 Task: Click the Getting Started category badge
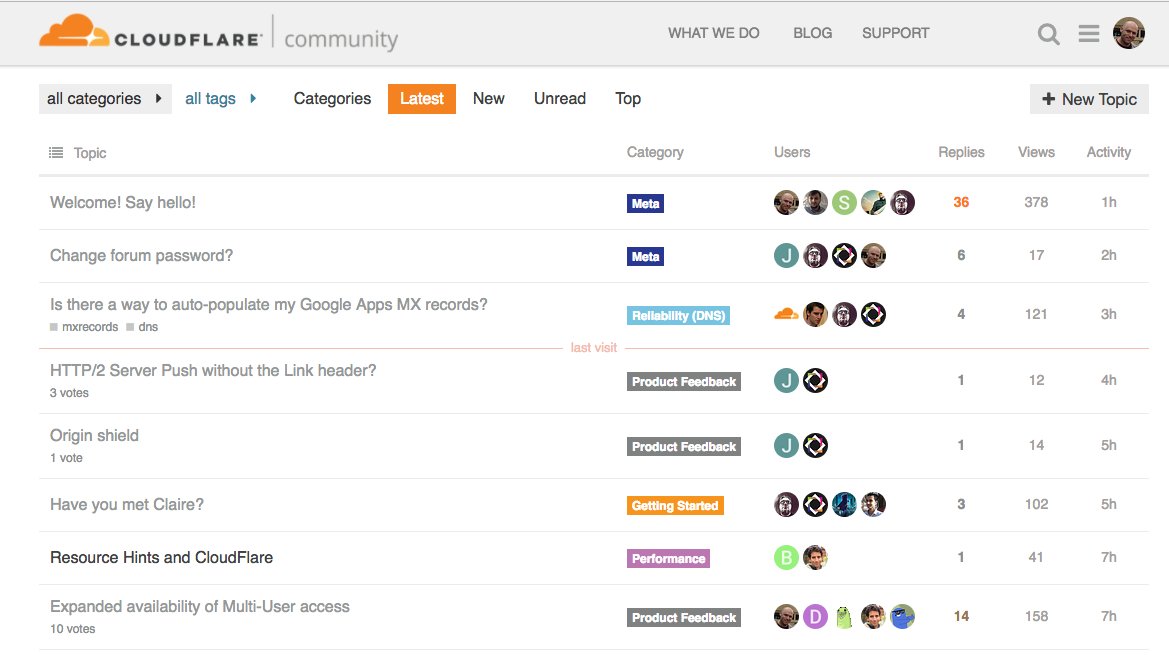tap(675, 506)
